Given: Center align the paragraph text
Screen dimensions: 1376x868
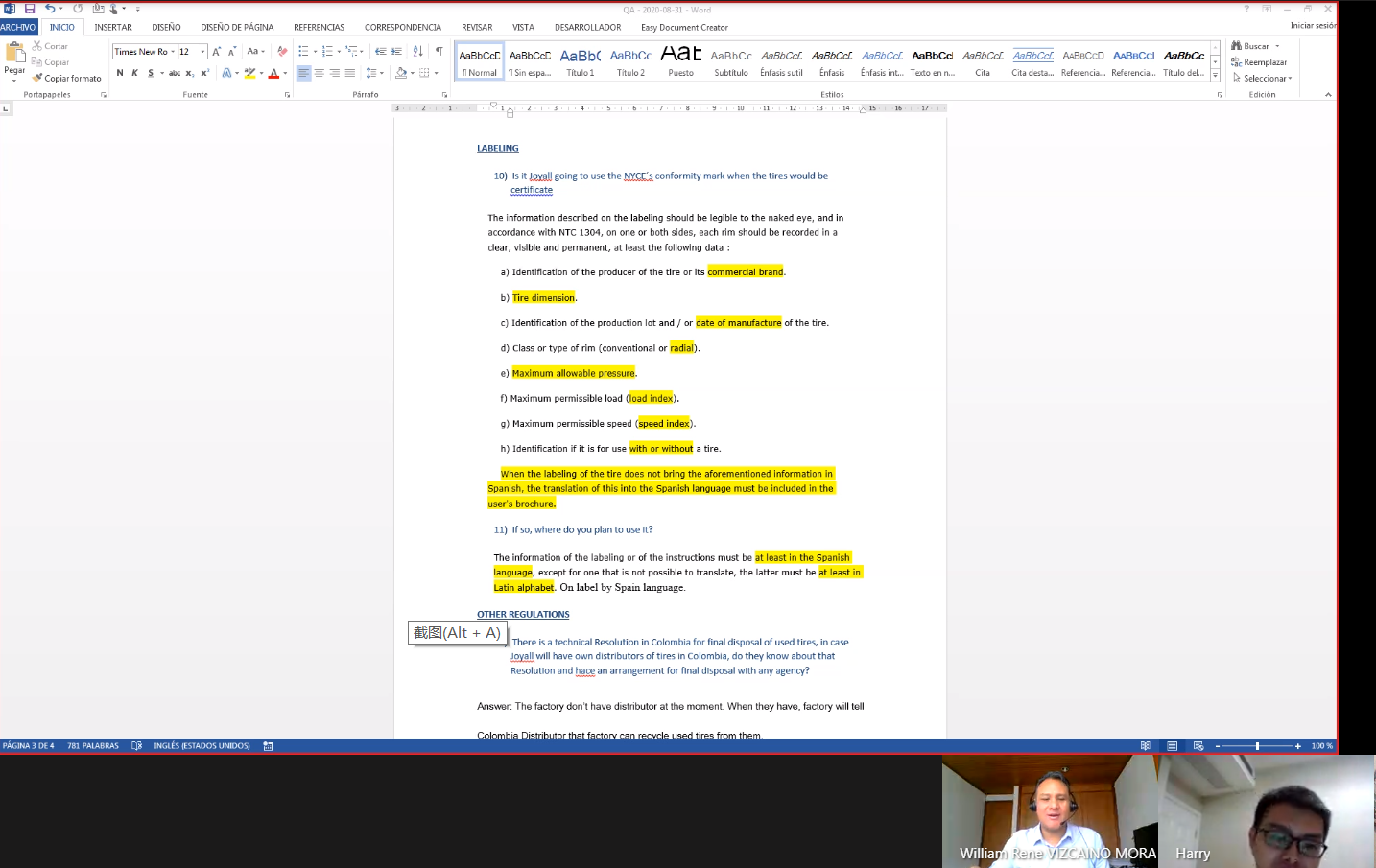Looking at the screenshot, I should tap(319, 73).
